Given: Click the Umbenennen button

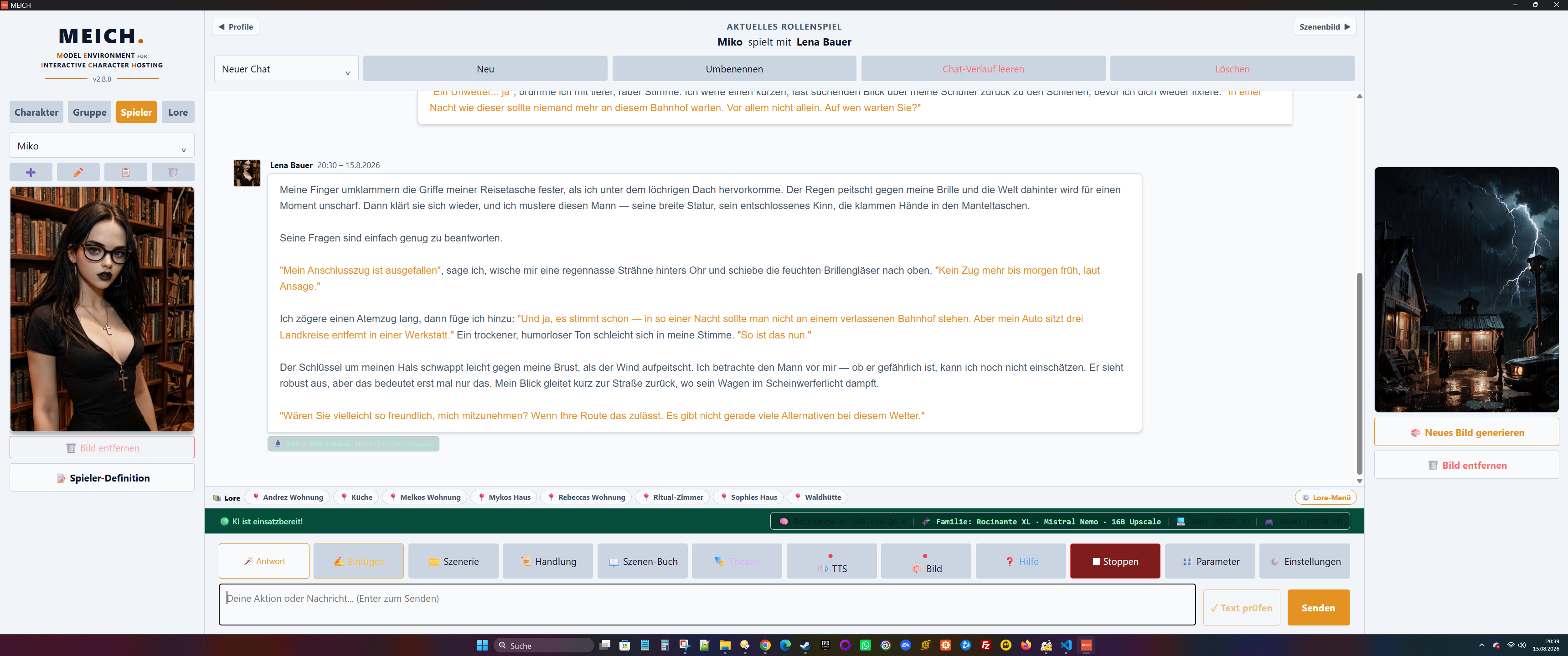Looking at the screenshot, I should coord(734,69).
